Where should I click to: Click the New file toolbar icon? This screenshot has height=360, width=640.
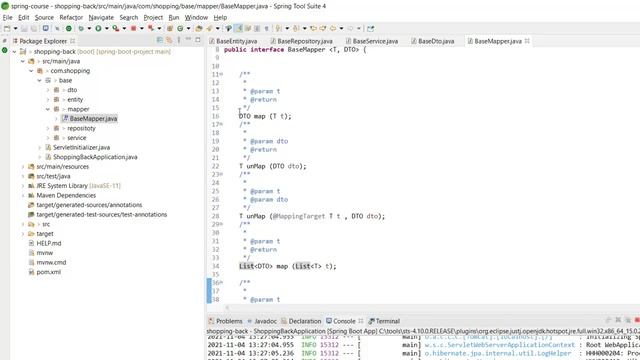coord(7,29)
